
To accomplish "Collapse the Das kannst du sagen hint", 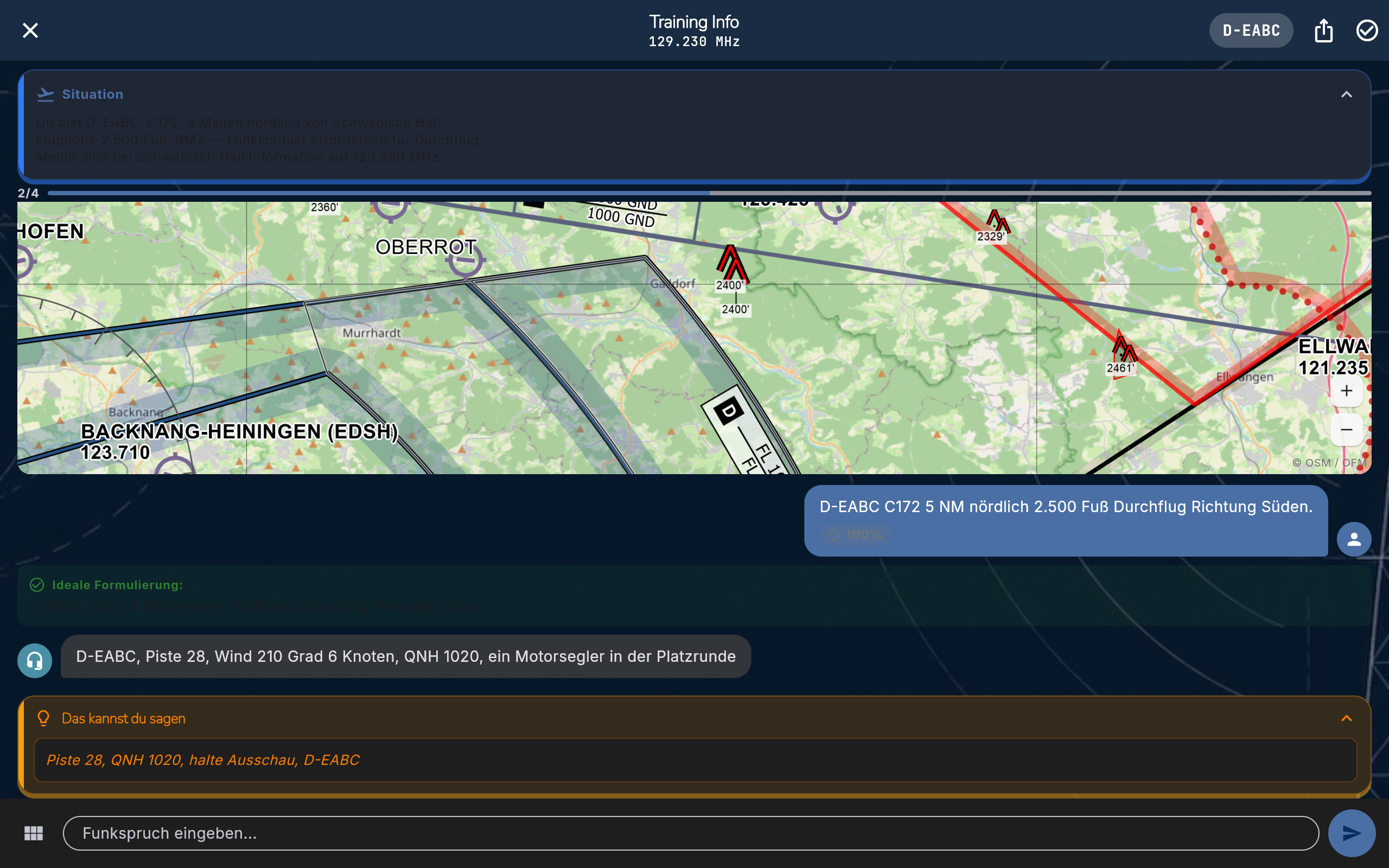I will (1346, 718).
